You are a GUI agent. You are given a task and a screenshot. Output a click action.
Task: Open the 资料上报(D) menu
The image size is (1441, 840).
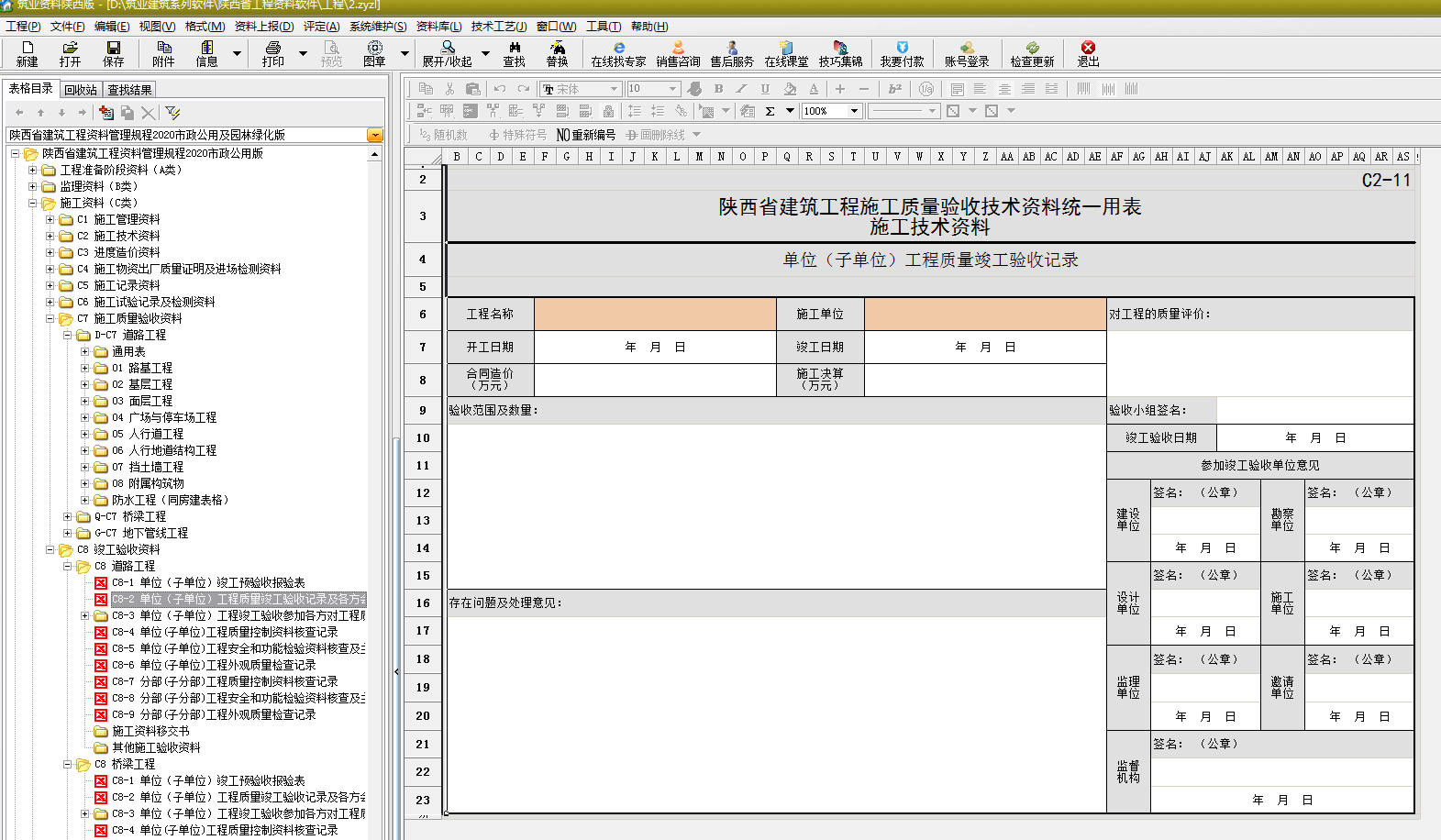264,27
